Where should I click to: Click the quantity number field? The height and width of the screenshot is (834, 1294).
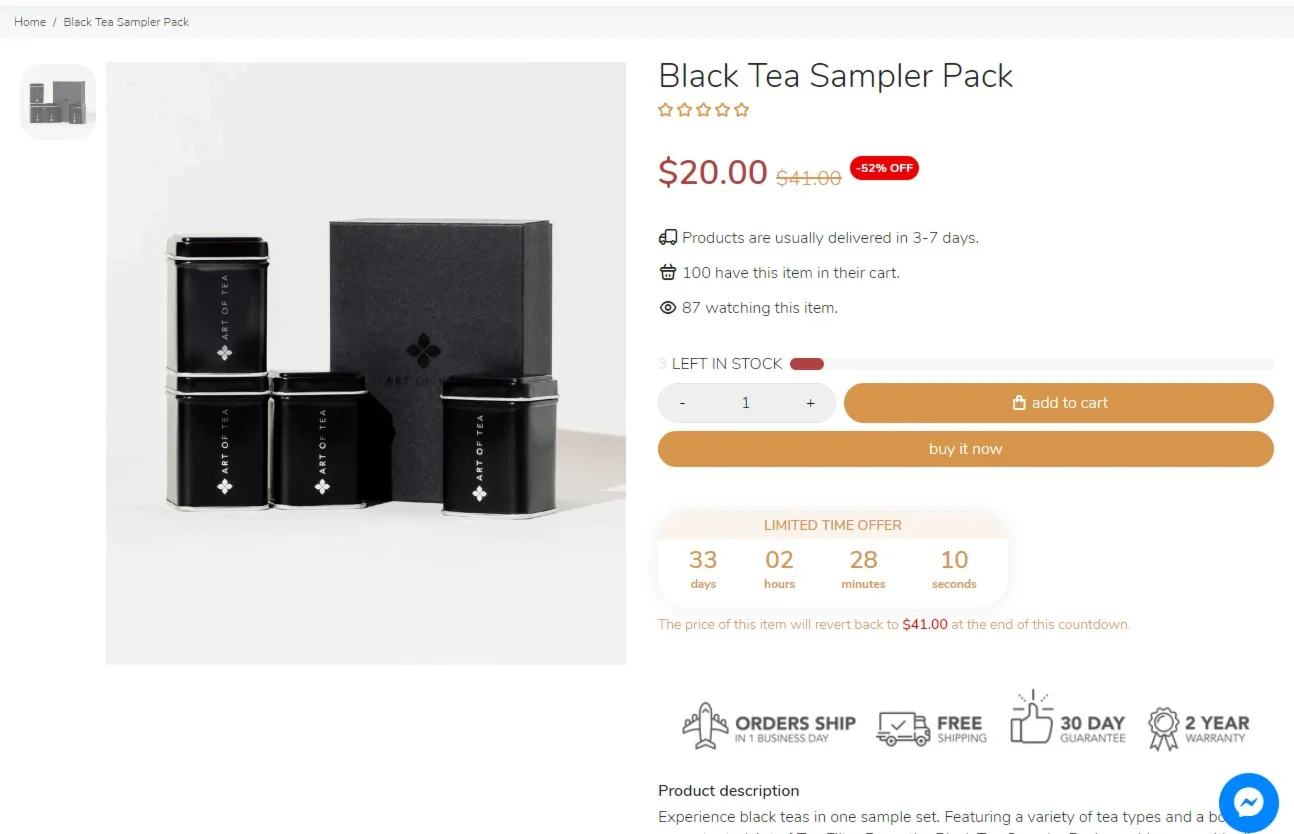click(x=746, y=403)
